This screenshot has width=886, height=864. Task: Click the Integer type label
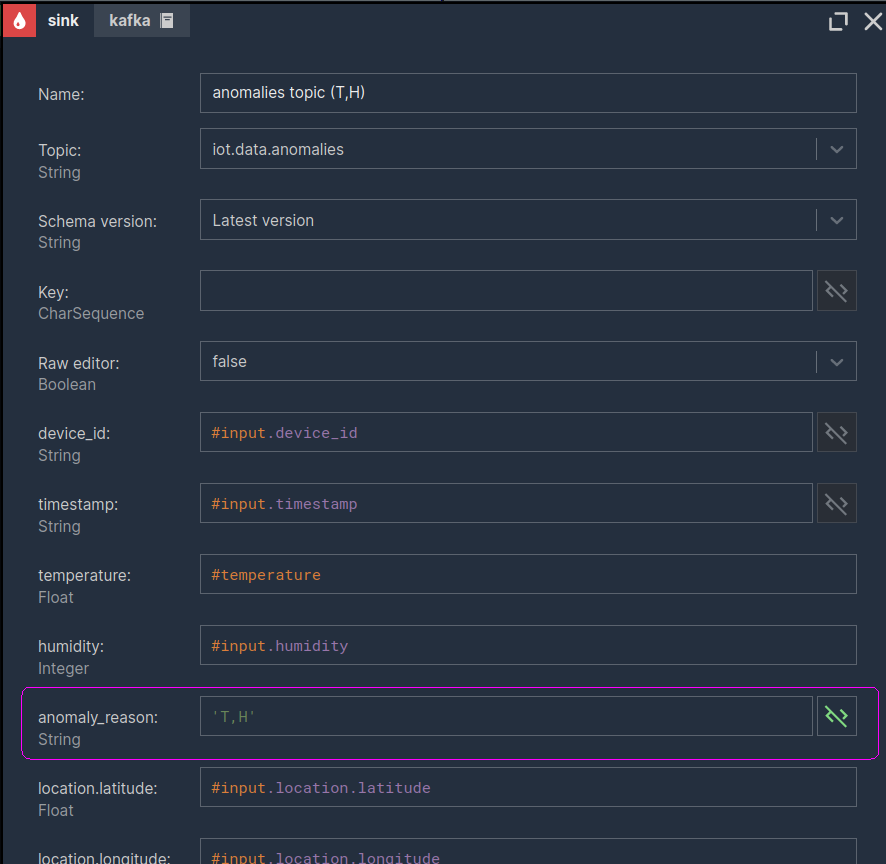coord(63,668)
